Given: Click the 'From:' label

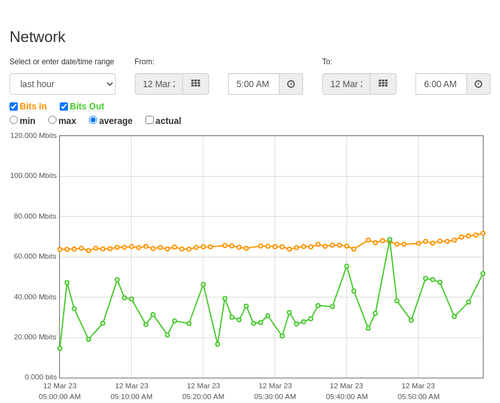Looking at the screenshot, I should pyautogui.click(x=144, y=62).
